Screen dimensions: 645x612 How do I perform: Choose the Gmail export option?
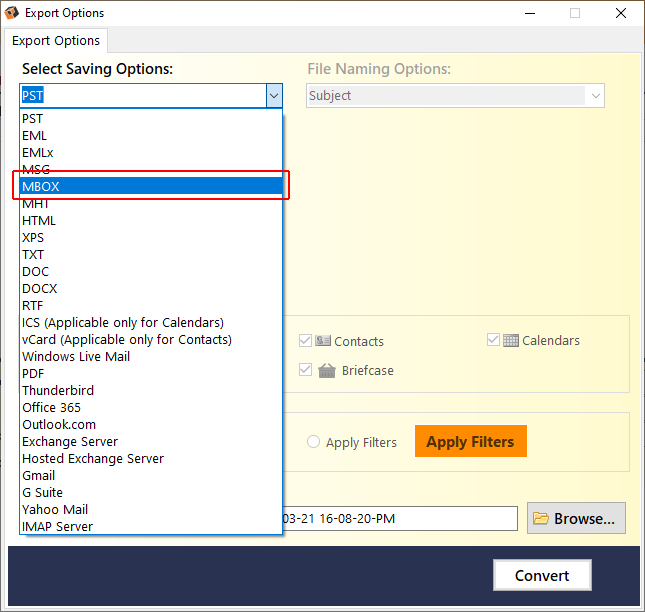click(x=151, y=475)
